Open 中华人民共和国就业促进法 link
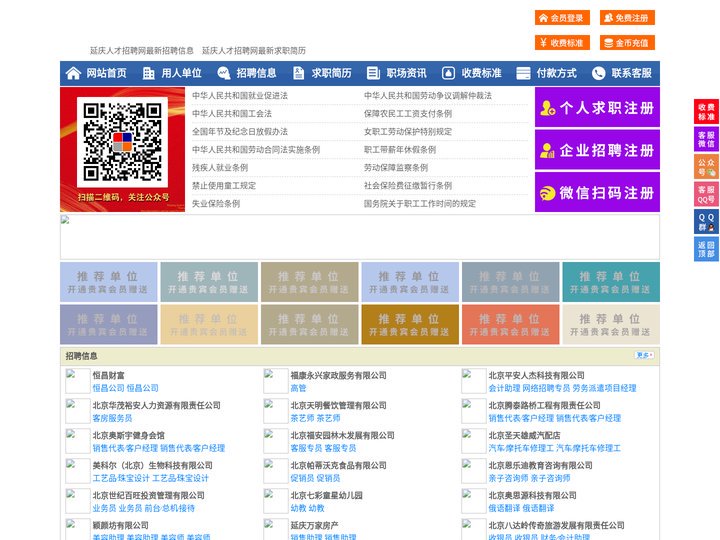Viewport: 720px width, 540px height. coord(240,96)
